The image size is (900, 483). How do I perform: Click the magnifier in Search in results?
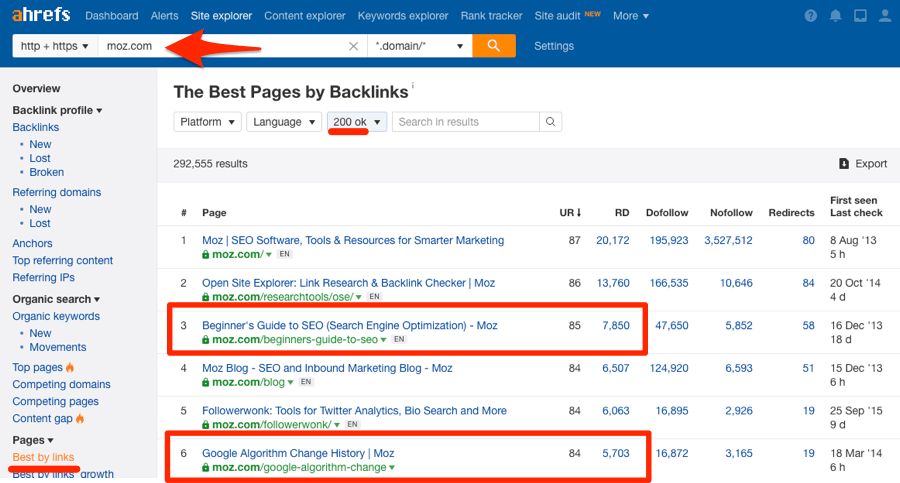(x=550, y=122)
